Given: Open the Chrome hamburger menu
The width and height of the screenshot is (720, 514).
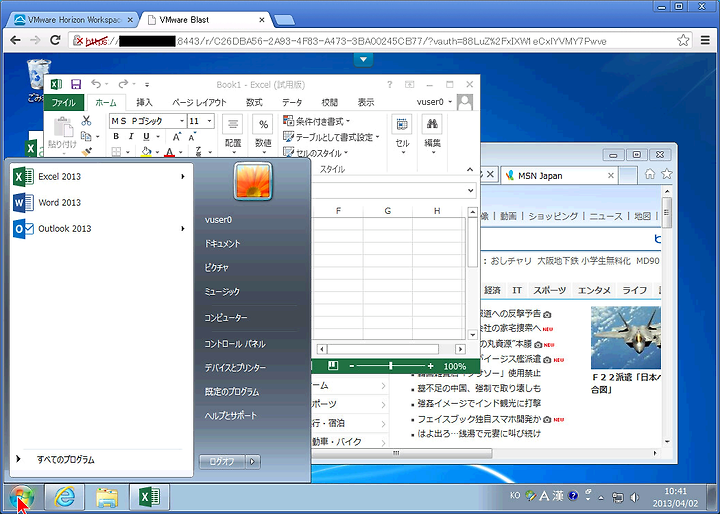Looking at the screenshot, I should (705, 40).
